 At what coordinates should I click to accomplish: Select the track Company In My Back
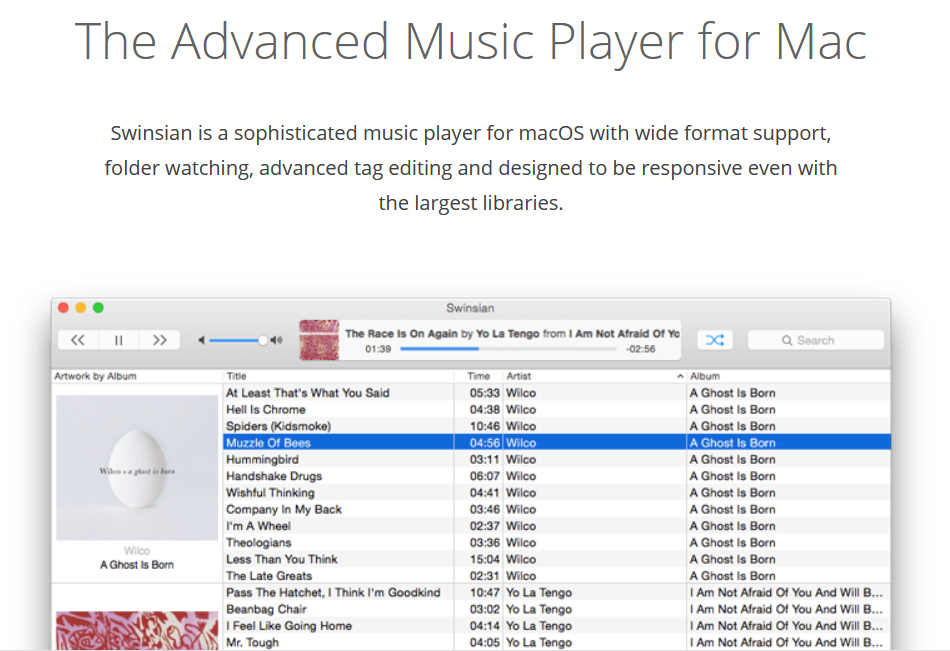coord(556,509)
